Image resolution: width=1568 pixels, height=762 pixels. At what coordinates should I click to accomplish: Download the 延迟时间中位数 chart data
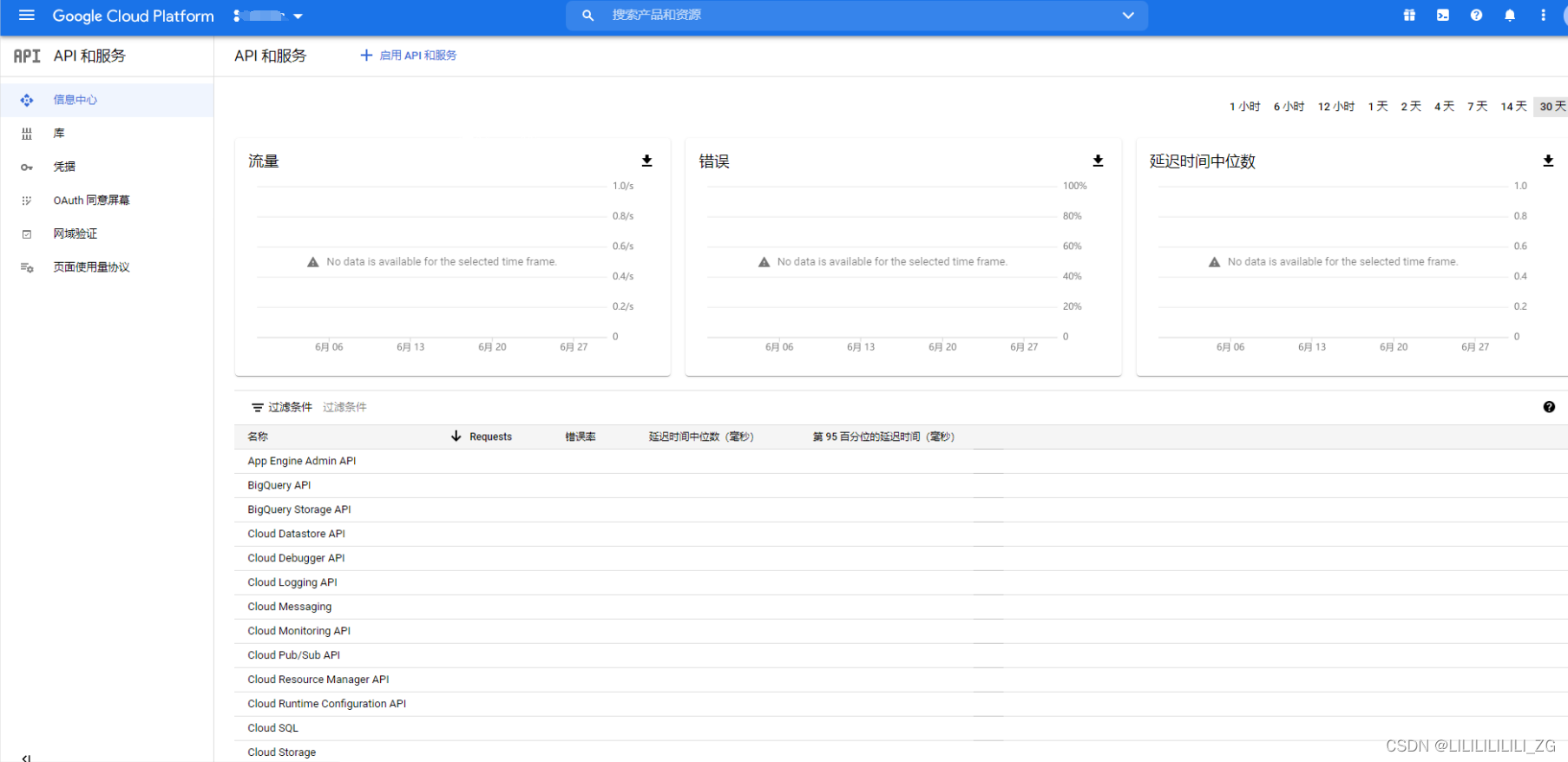click(x=1548, y=161)
